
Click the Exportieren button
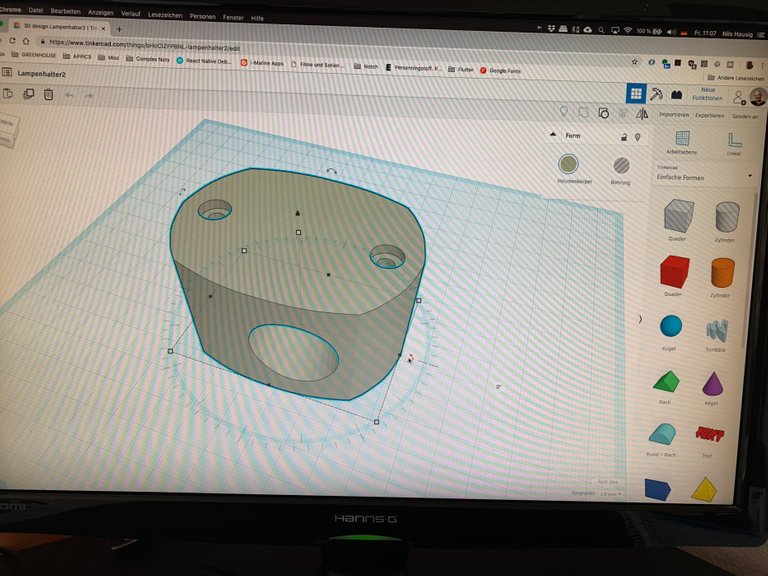[x=711, y=115]
